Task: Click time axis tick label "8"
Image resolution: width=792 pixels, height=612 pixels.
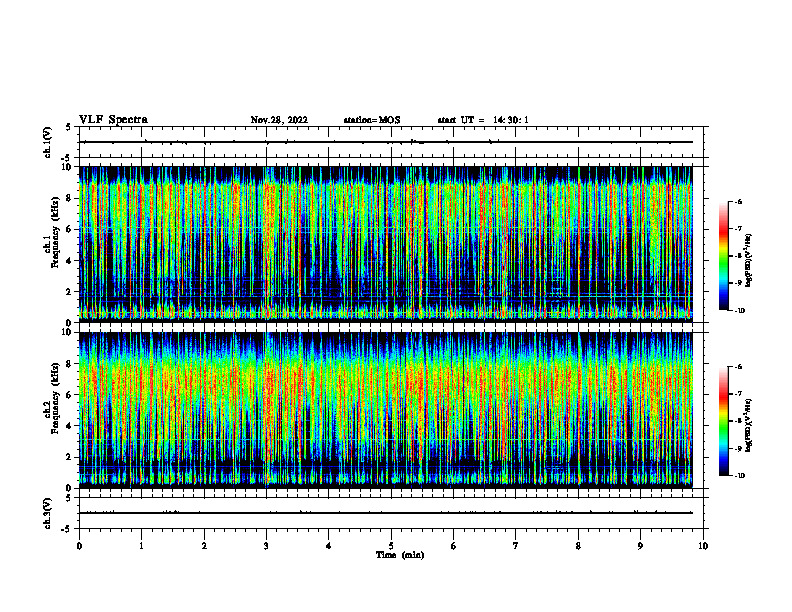Action: pyautogui.click(x=578, y=546)
